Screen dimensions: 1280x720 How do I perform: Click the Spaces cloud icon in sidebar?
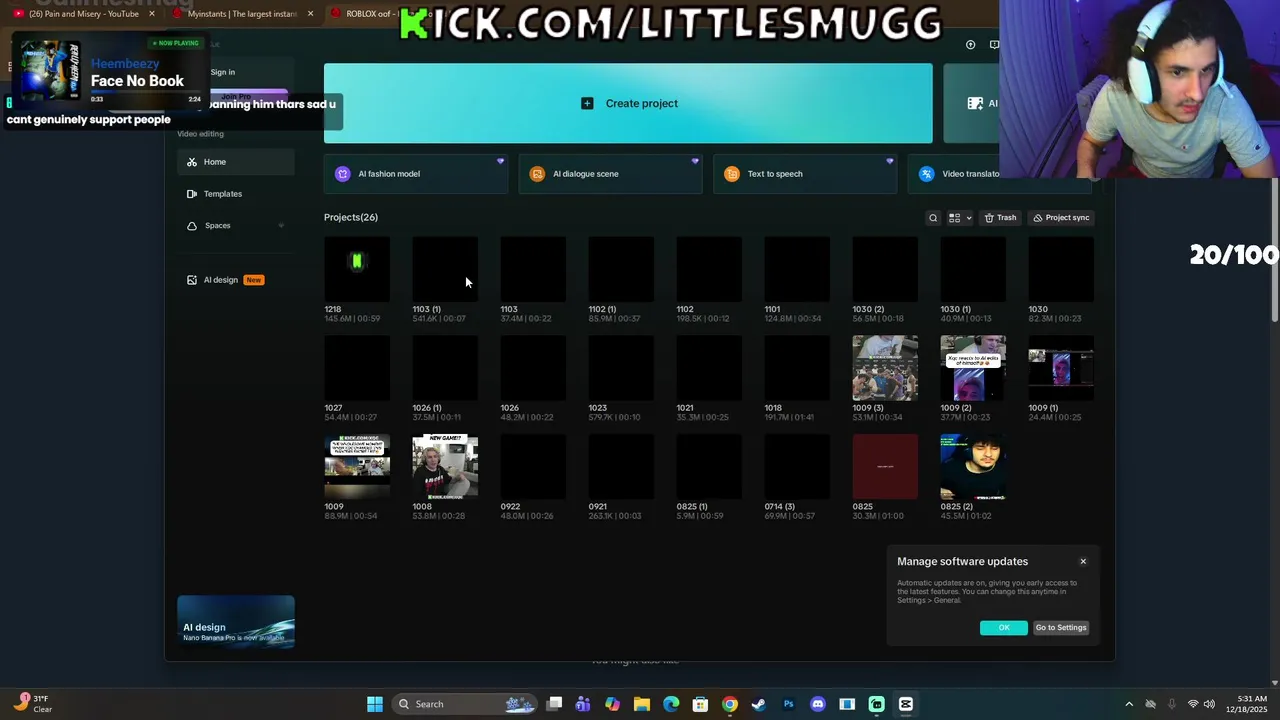(192, 226)
